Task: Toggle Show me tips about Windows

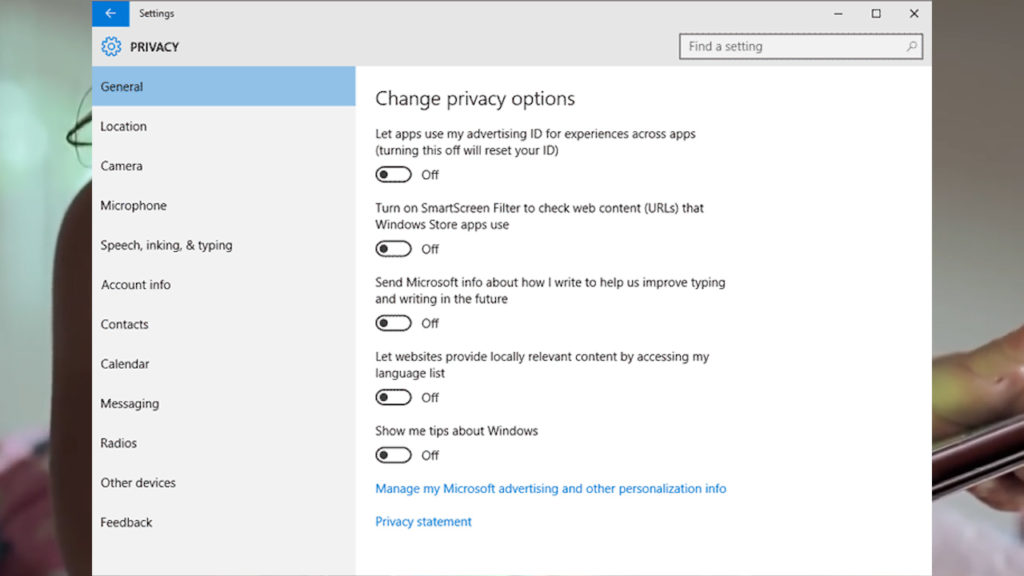Action: (393, 455)
